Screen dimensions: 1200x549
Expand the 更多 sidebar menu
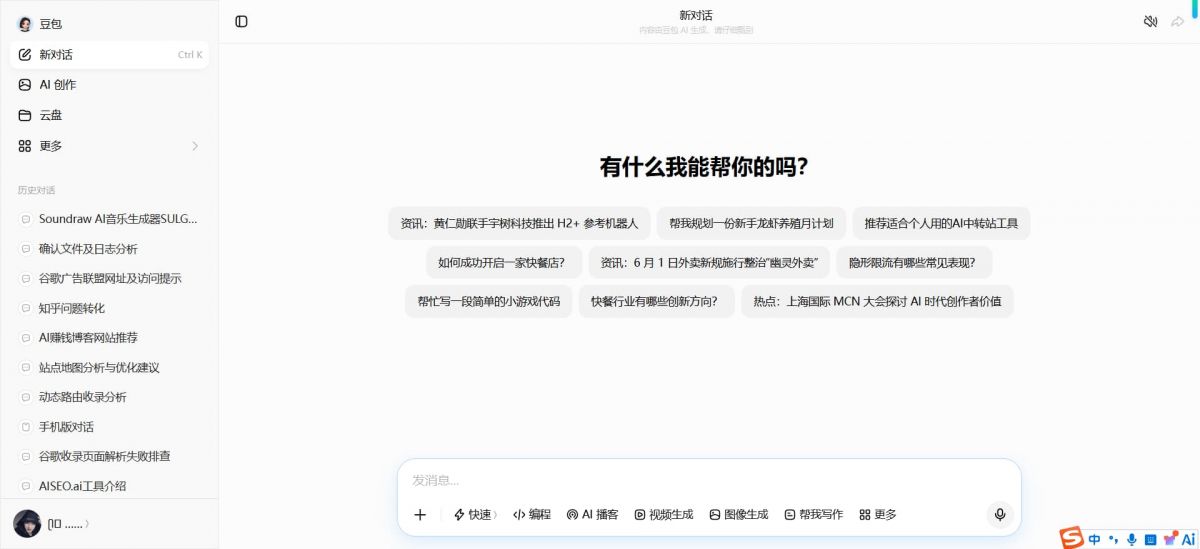tap(109, 146)
